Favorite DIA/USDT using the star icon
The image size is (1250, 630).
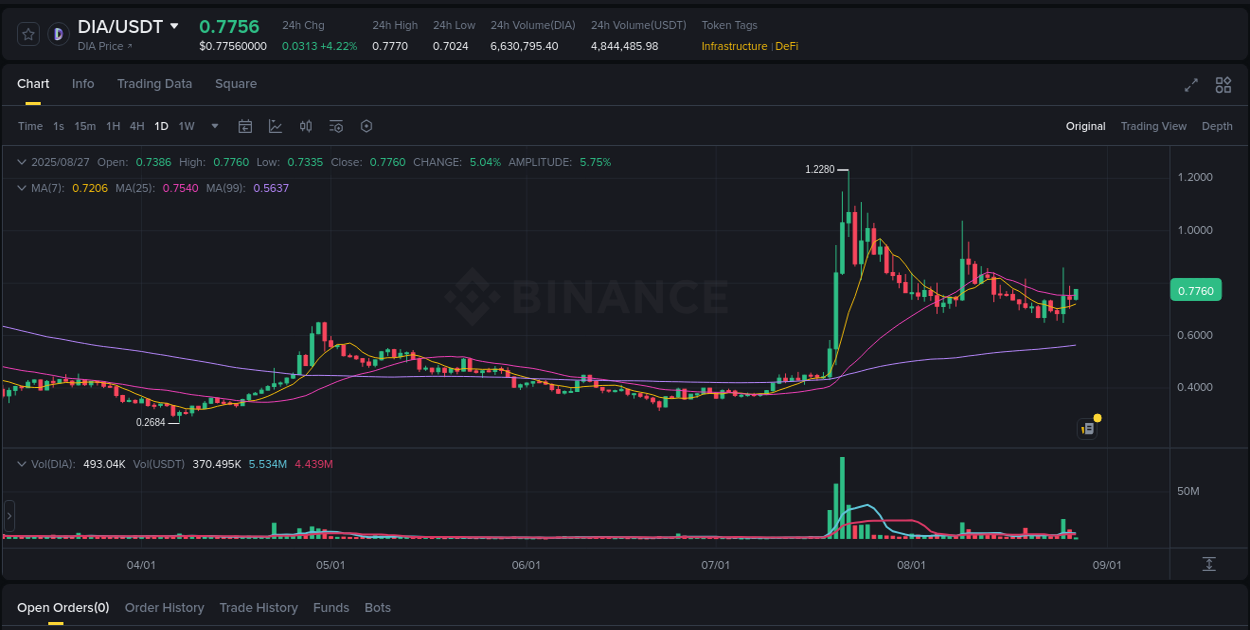click(27, 33)
